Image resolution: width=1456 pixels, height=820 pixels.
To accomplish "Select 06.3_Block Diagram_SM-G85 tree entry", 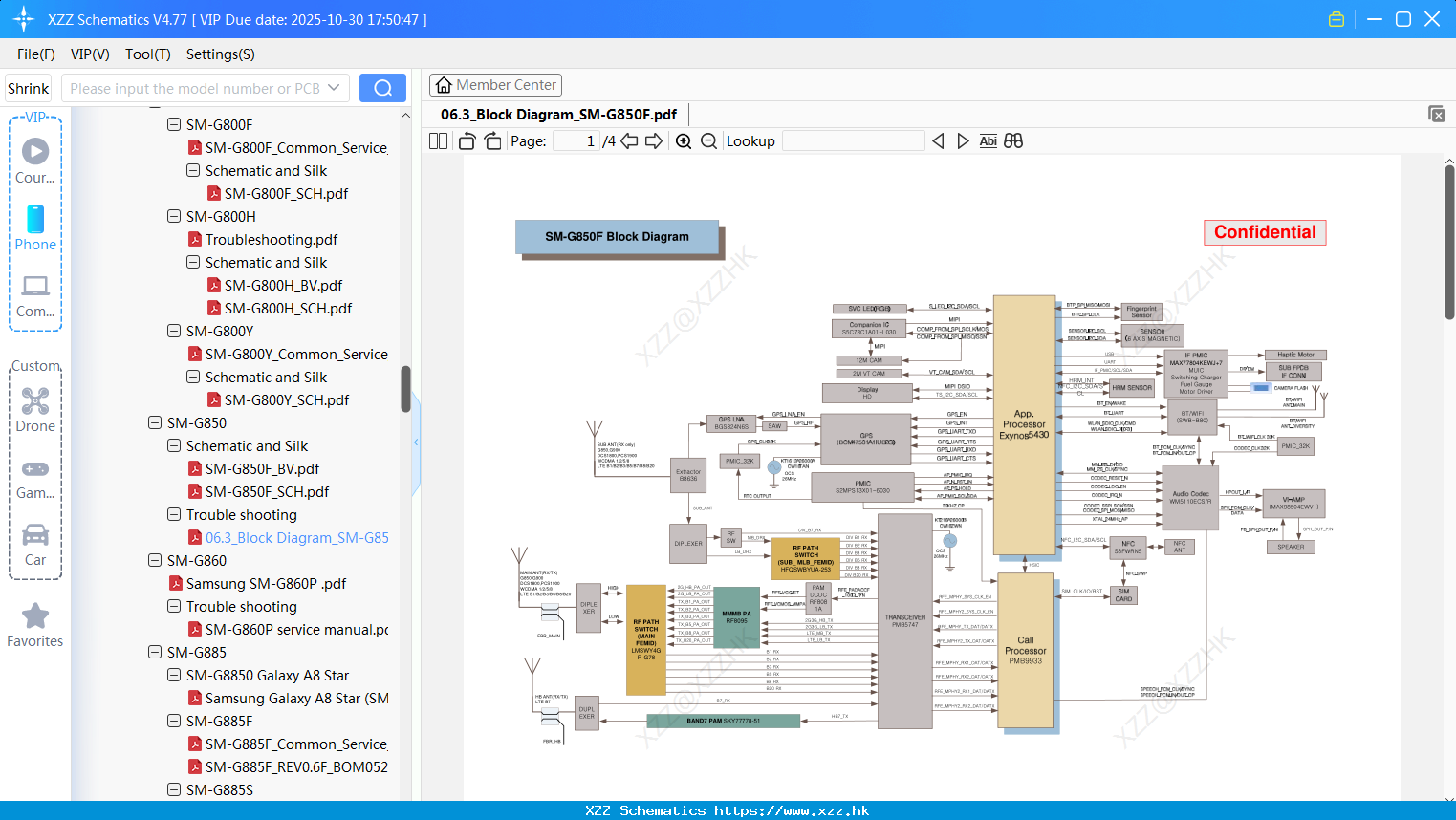I will point(296,537).
